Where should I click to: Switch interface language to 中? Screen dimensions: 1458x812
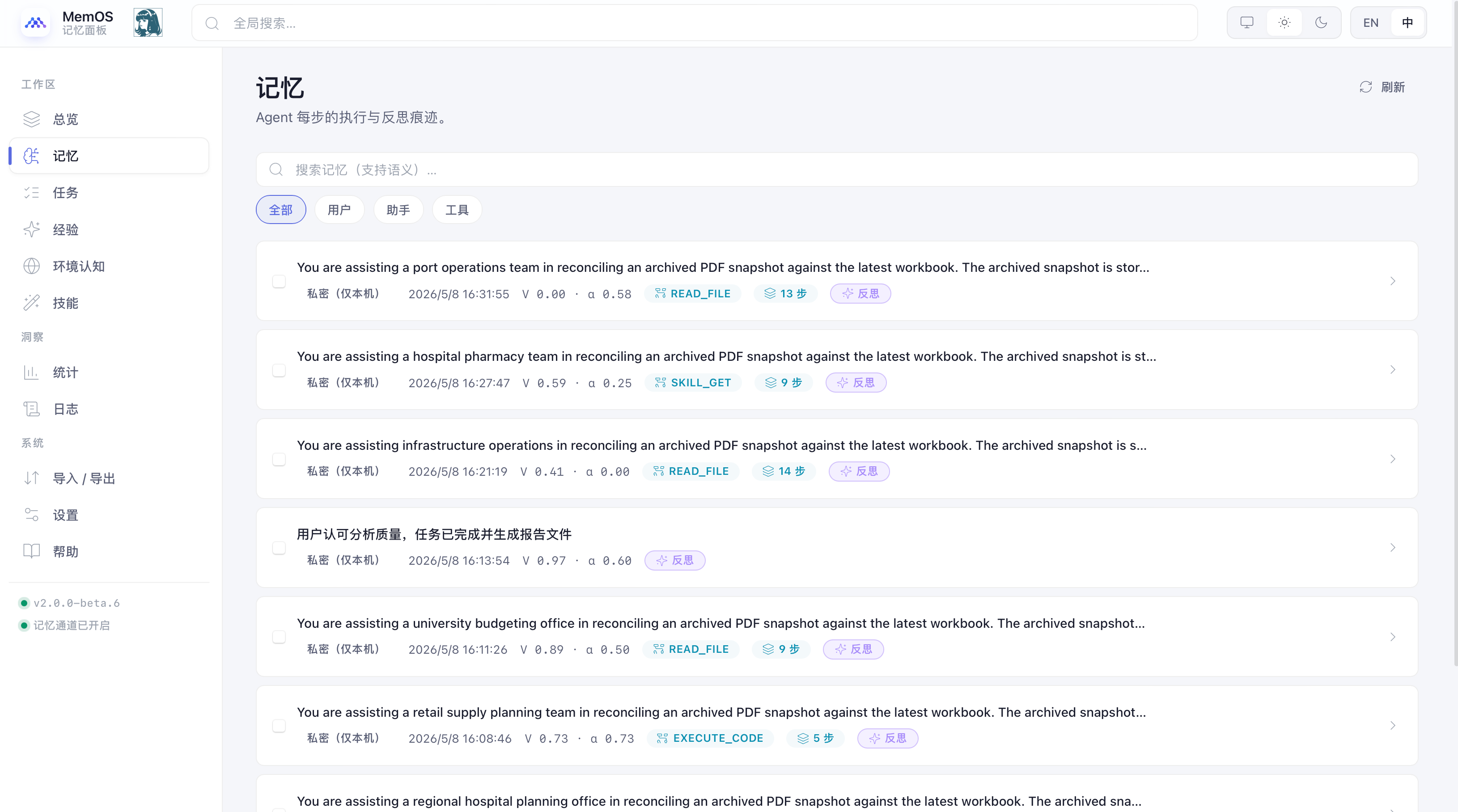point(1407,23)
